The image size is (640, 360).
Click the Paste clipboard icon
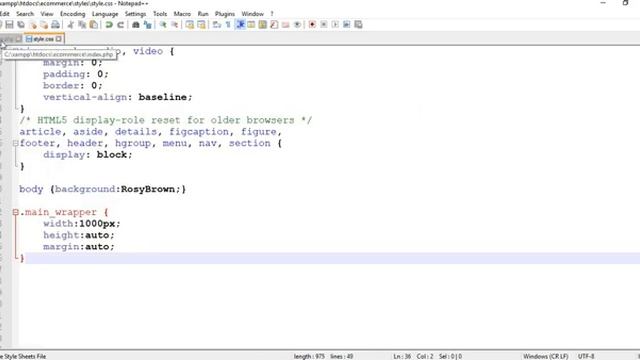tap(93, 25)
